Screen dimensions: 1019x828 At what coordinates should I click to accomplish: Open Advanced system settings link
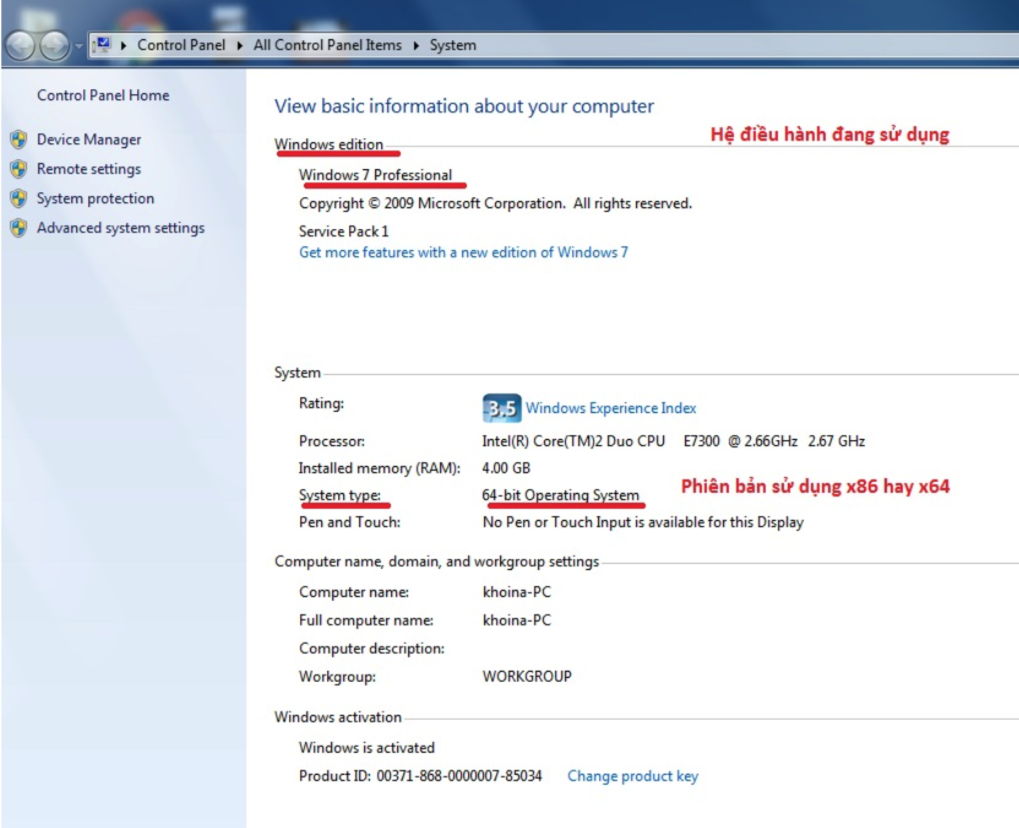point(121,228)
